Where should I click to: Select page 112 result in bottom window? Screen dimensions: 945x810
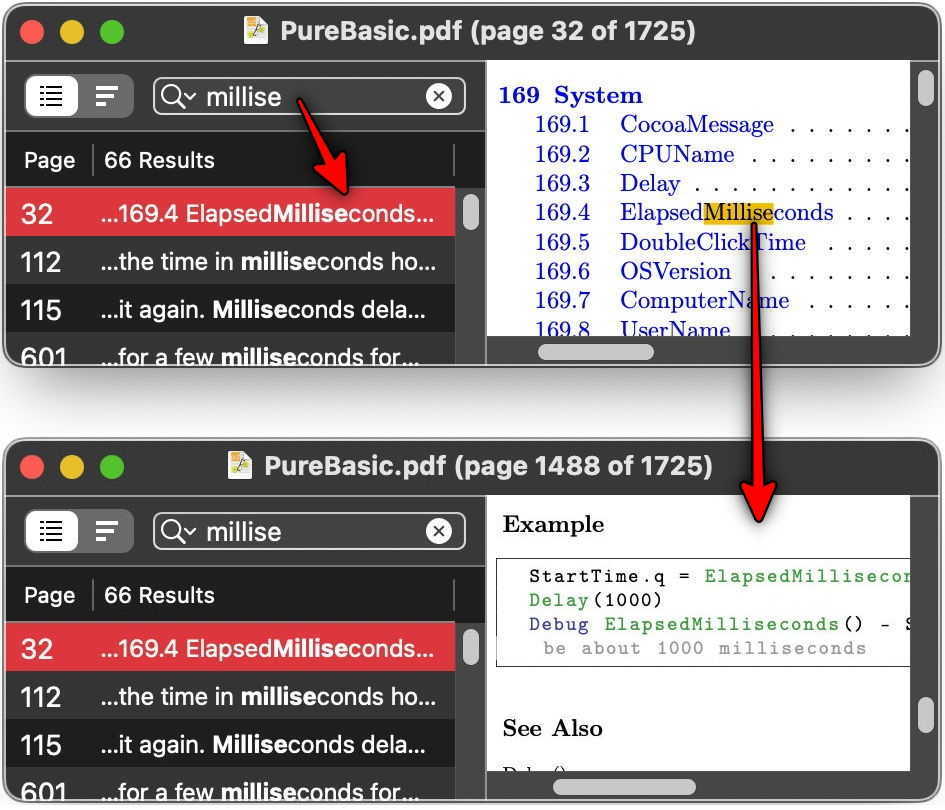coord(230,695)
